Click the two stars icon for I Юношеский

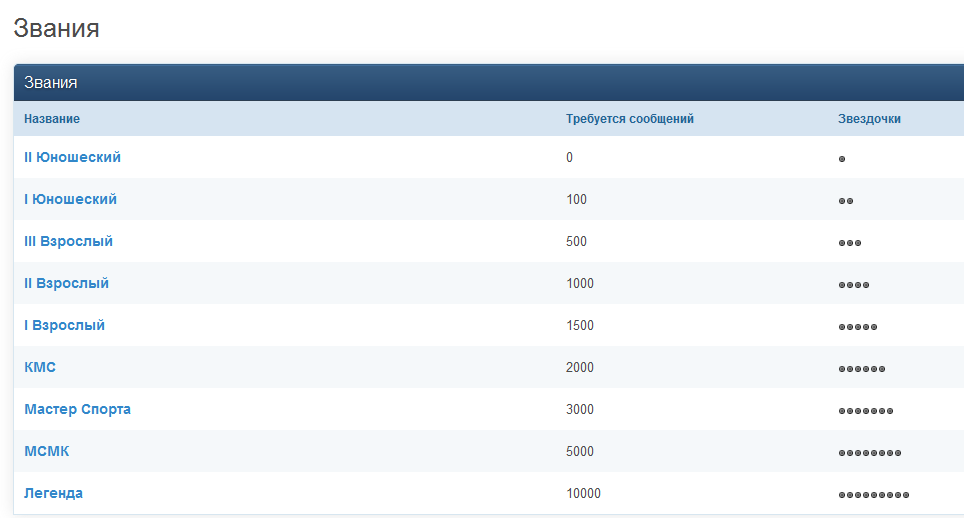(x=846, y=201)
